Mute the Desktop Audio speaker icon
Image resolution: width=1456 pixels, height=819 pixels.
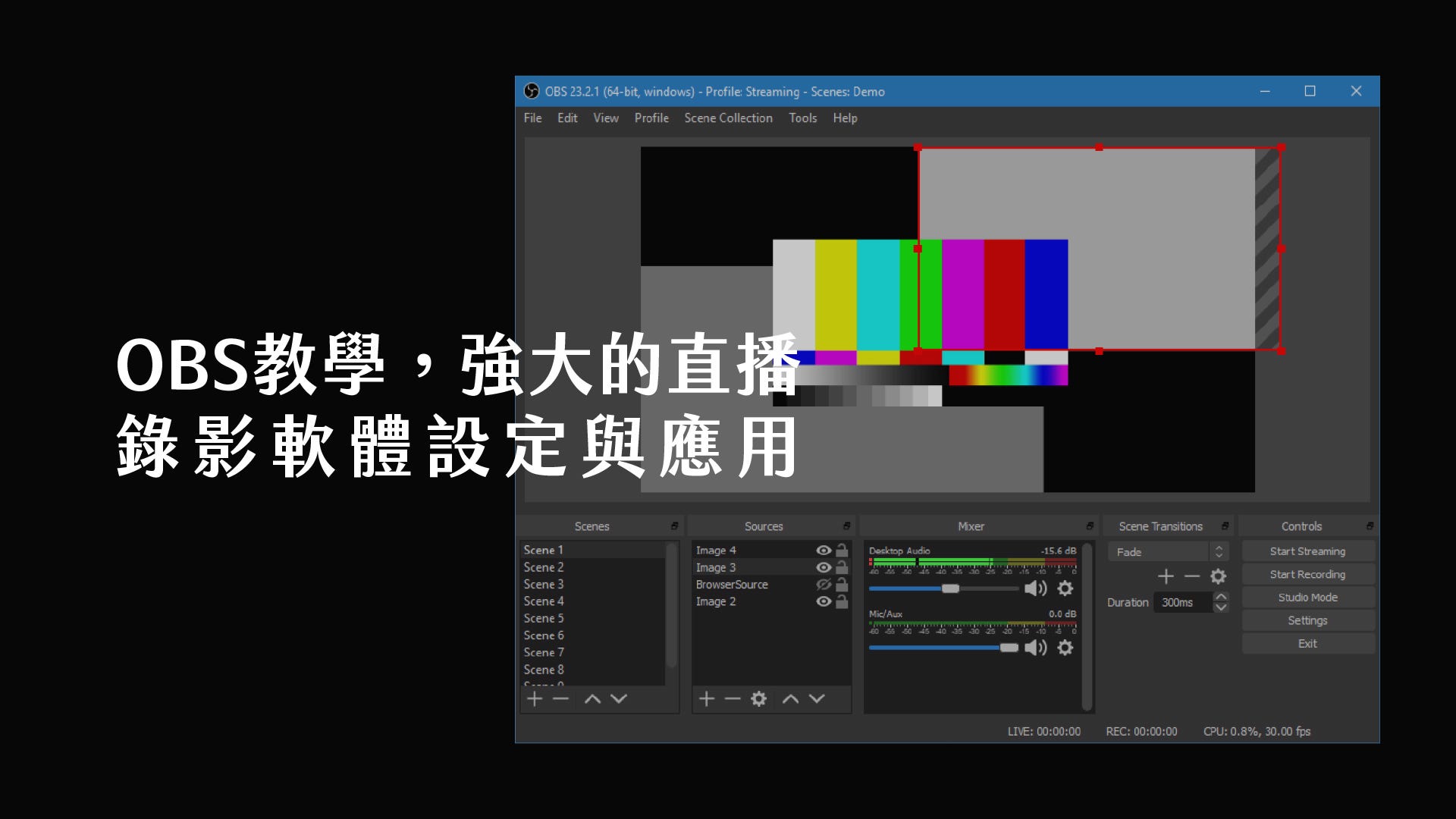coord(1035,588)
